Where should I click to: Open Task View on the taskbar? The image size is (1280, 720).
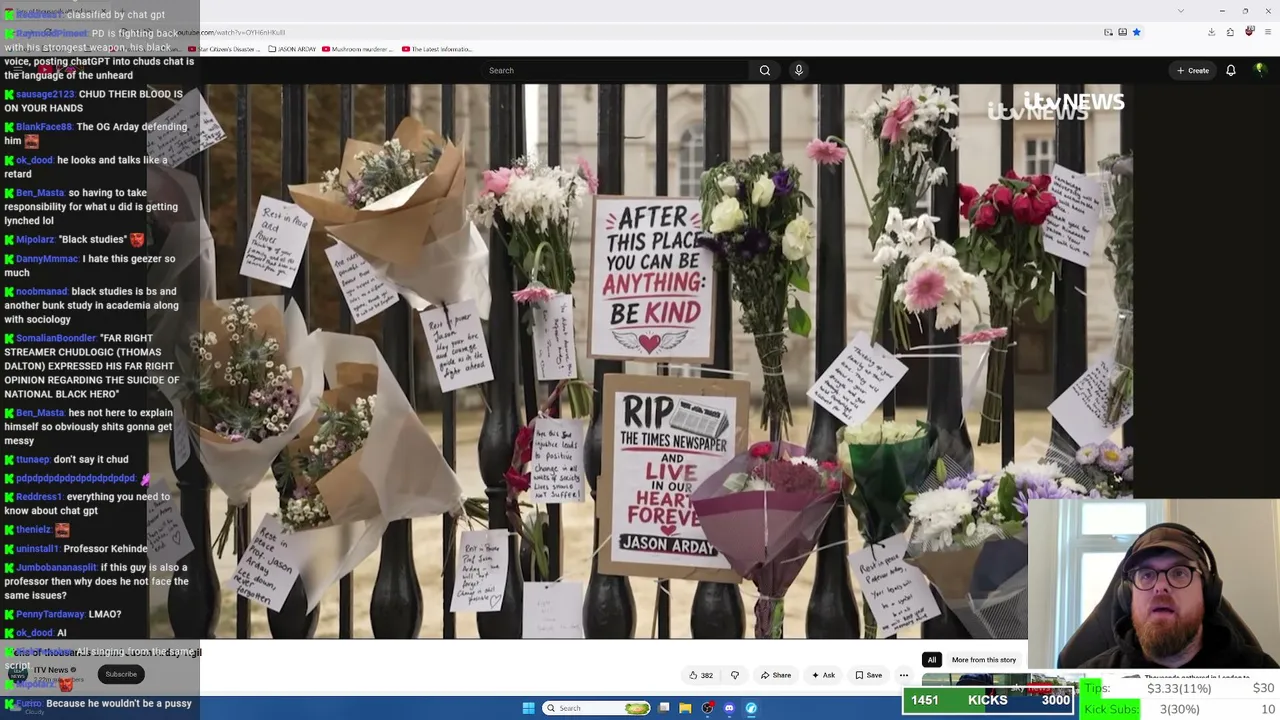(664, 708)
